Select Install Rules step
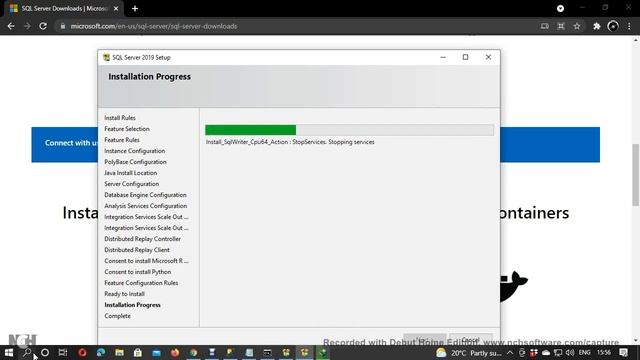640x360 pixels. tap(120, 118)
